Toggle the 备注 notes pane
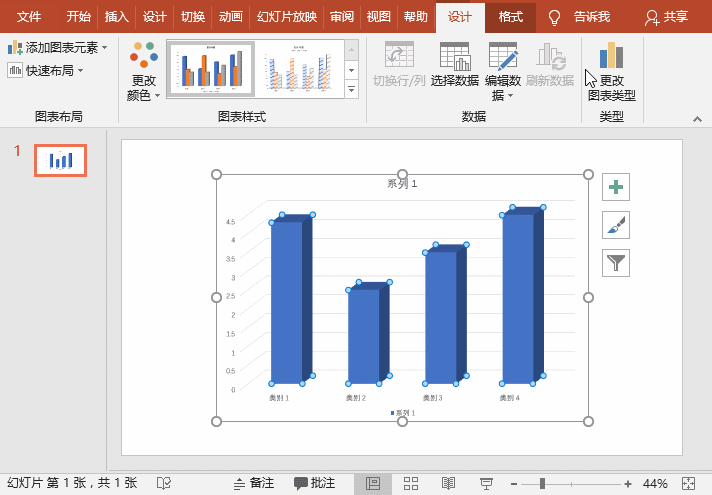The width and height of the screenshot is (712, 495). (x=253, y=483)
